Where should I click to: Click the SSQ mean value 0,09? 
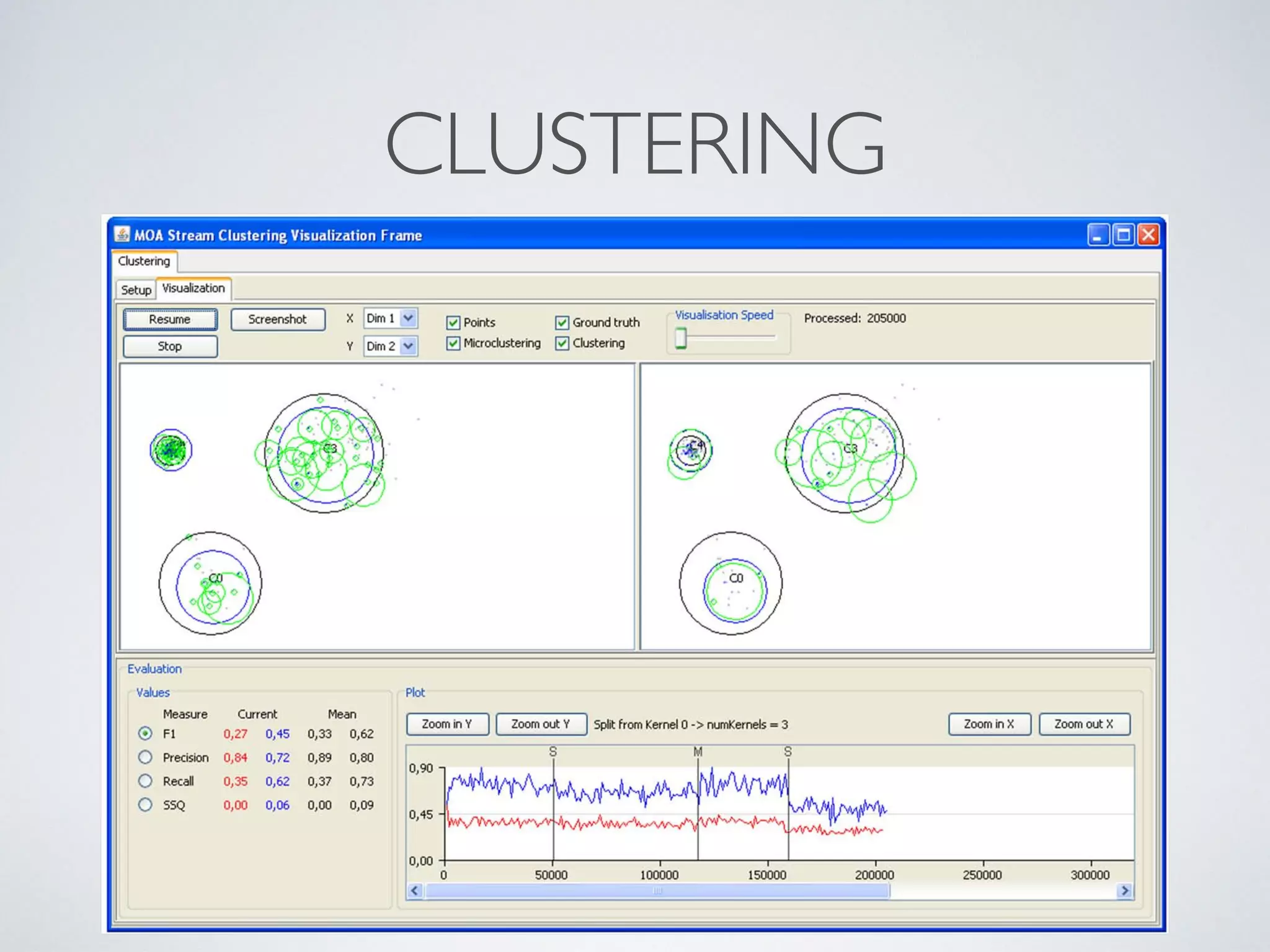362,805
